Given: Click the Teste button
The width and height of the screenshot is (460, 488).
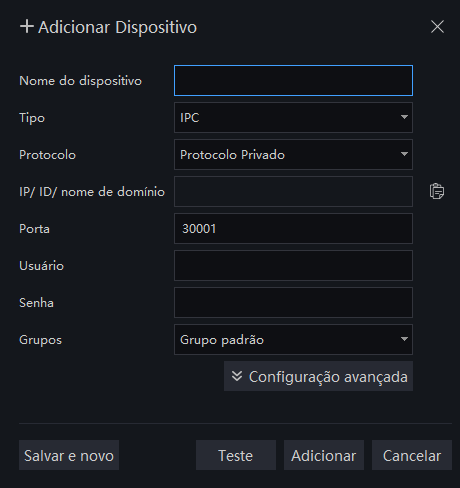Looking at the screenshot, I should pyautogui.click(x=236, y=455).
